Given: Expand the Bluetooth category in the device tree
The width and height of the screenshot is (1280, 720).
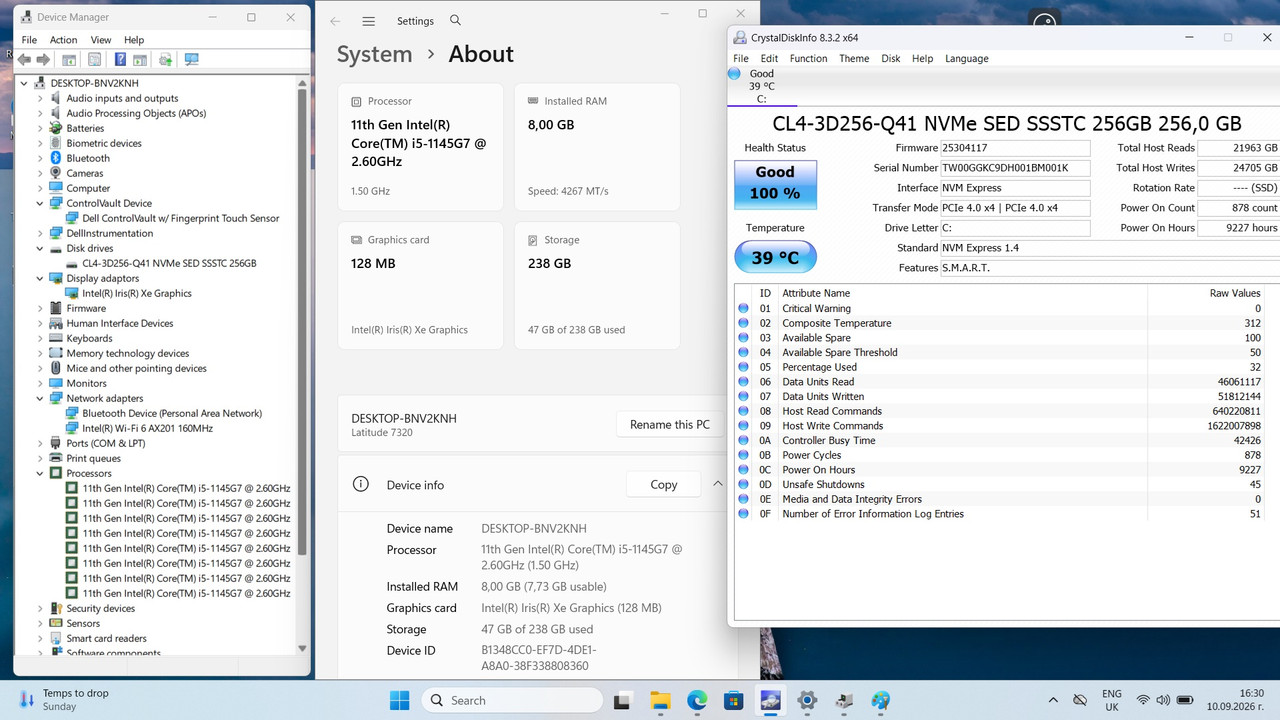Looking at the screenshot, I should click(x=41, y=158).
